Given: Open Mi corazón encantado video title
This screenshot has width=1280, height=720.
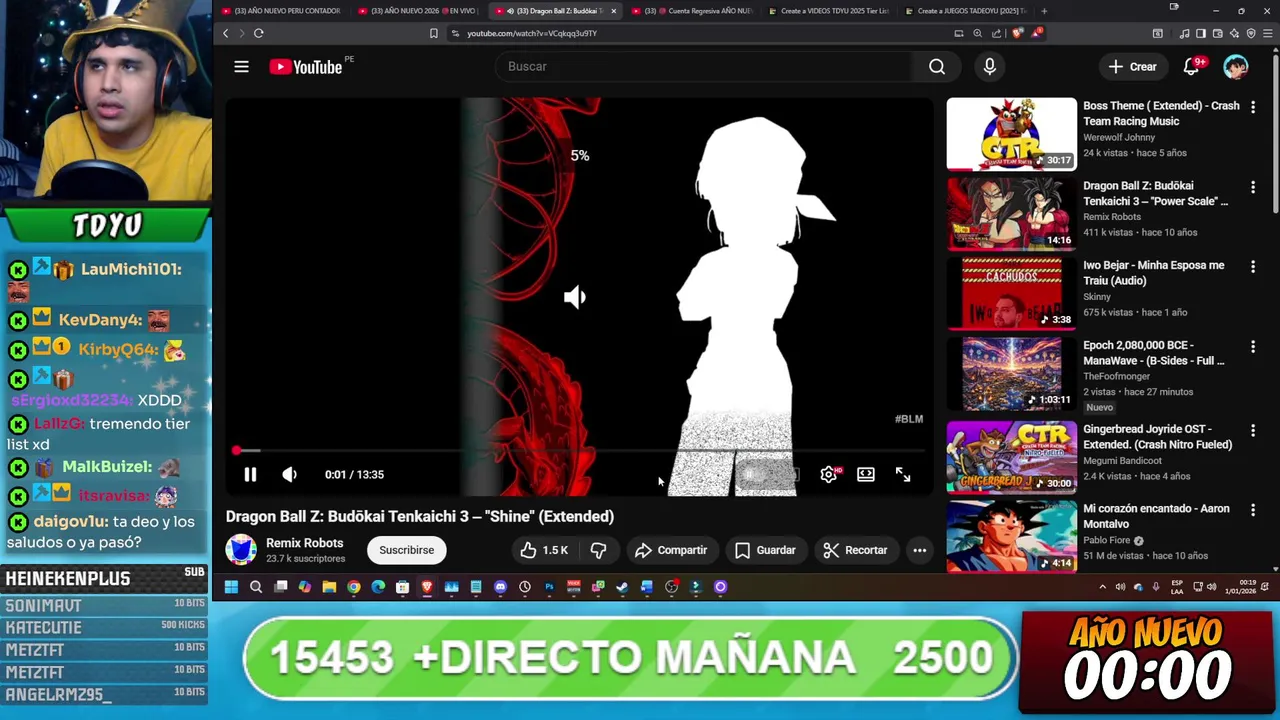Looking at the screenshot, I should tap(1156, 516).
